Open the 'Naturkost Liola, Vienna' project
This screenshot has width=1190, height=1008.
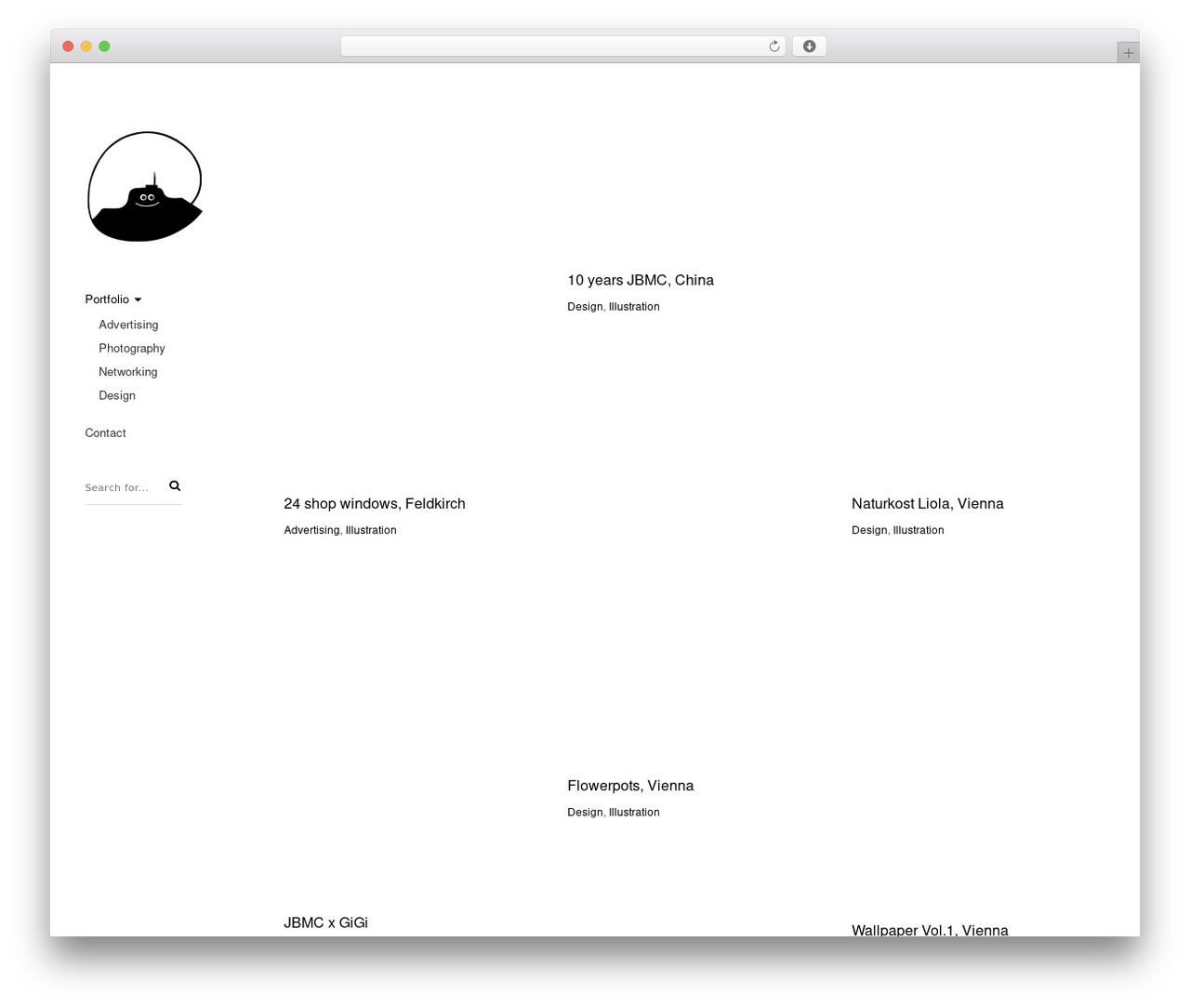click(x=928, y=503)
